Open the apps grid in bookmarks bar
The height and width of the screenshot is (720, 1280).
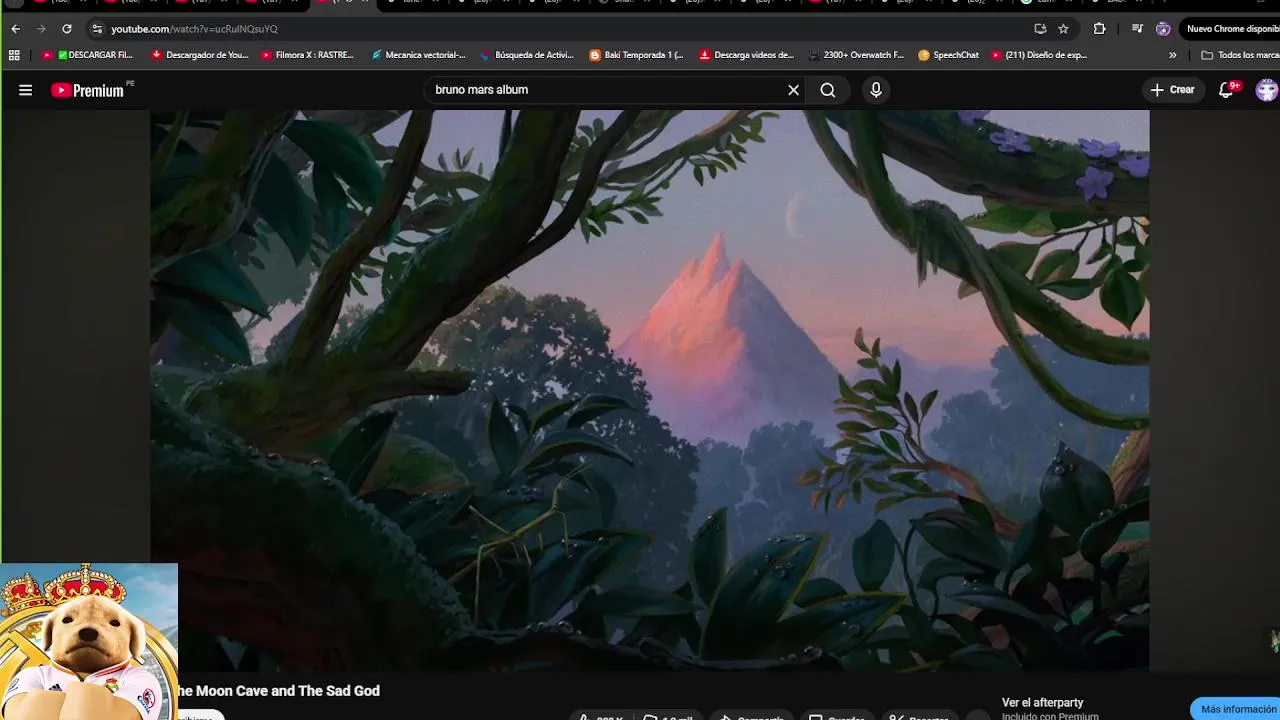click(14, 55)
